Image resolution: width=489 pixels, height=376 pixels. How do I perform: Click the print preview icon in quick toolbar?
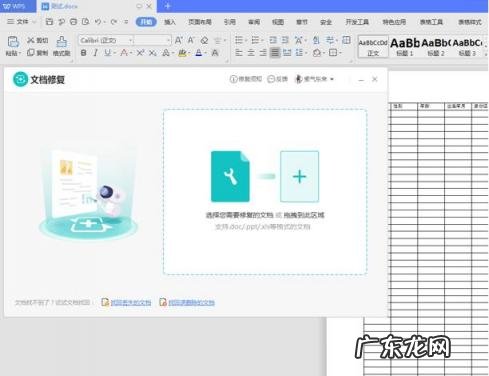(86, 22)
